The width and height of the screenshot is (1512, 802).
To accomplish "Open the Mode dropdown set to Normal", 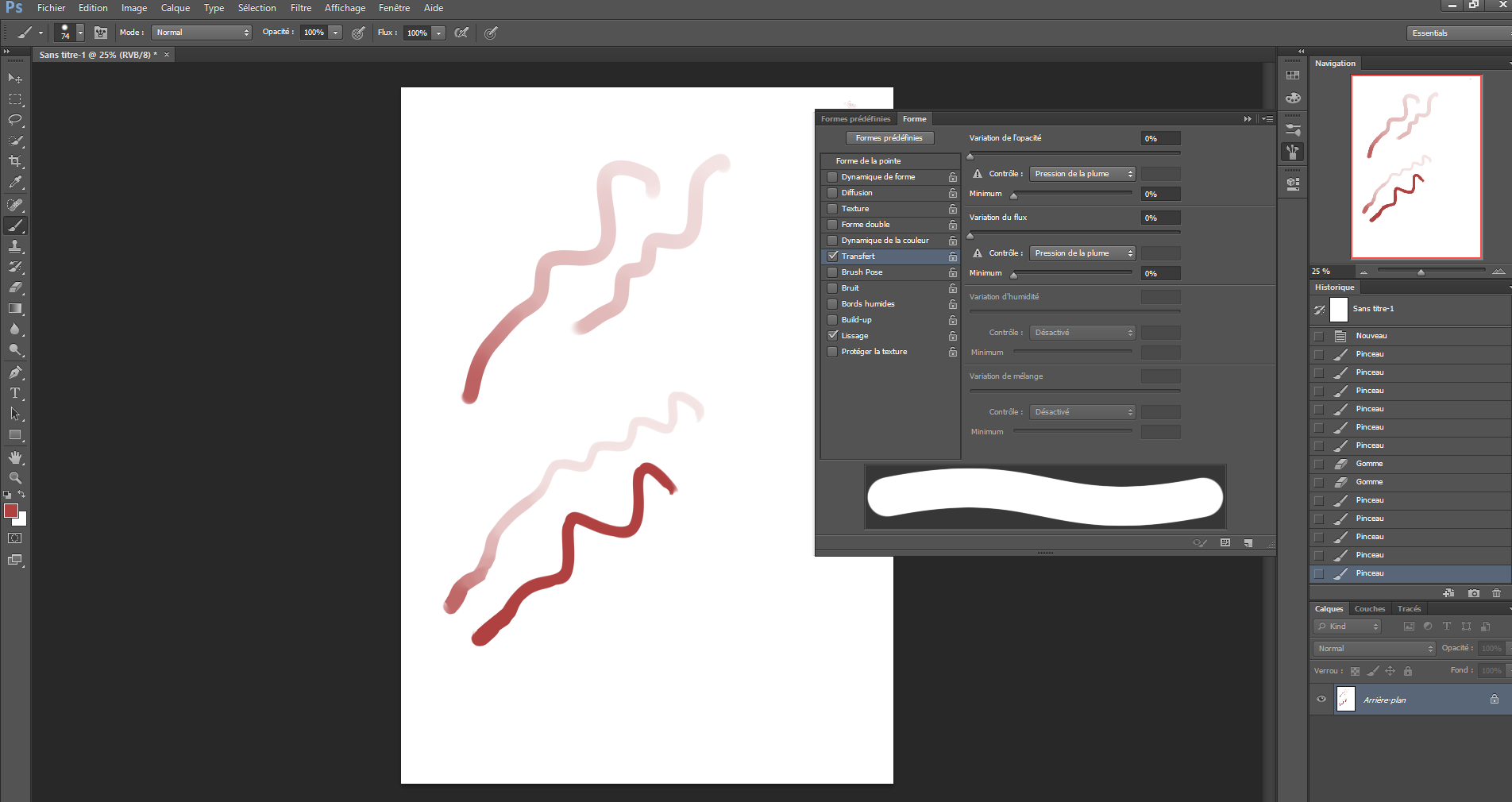I will point(202,33).
